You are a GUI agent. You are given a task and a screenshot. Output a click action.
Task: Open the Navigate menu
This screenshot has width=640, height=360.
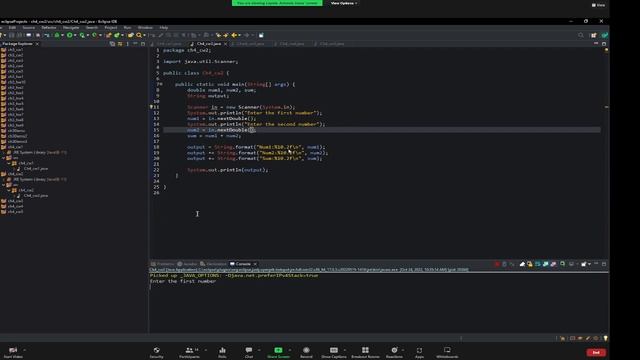(71, 28)
